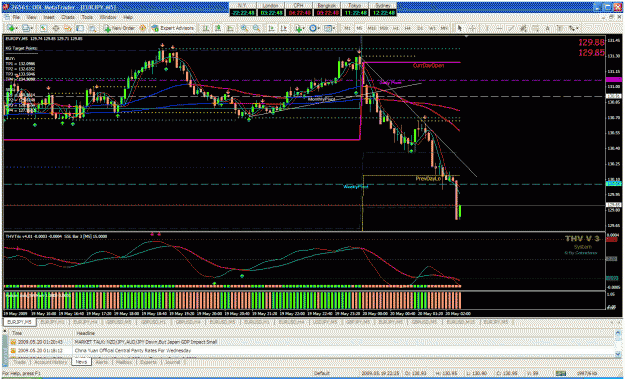Select the M30 timeframe button
The image size is (625, 379).
384,28
